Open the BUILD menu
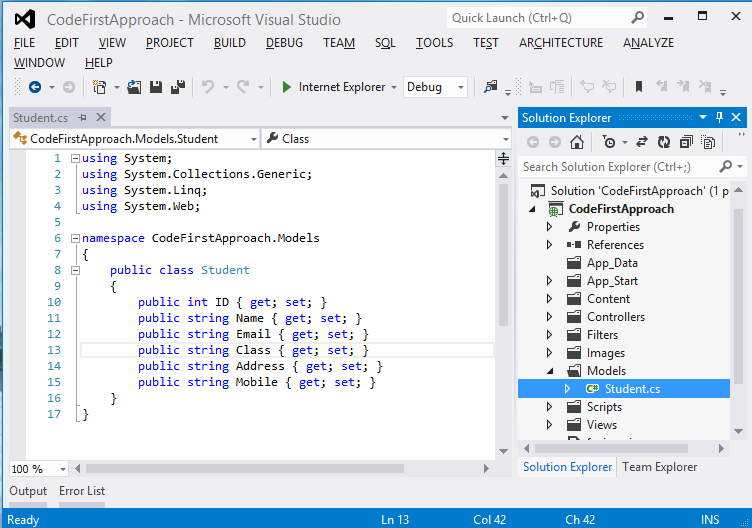This screenshot has width=752, height=528. click(x=229, y=43)
